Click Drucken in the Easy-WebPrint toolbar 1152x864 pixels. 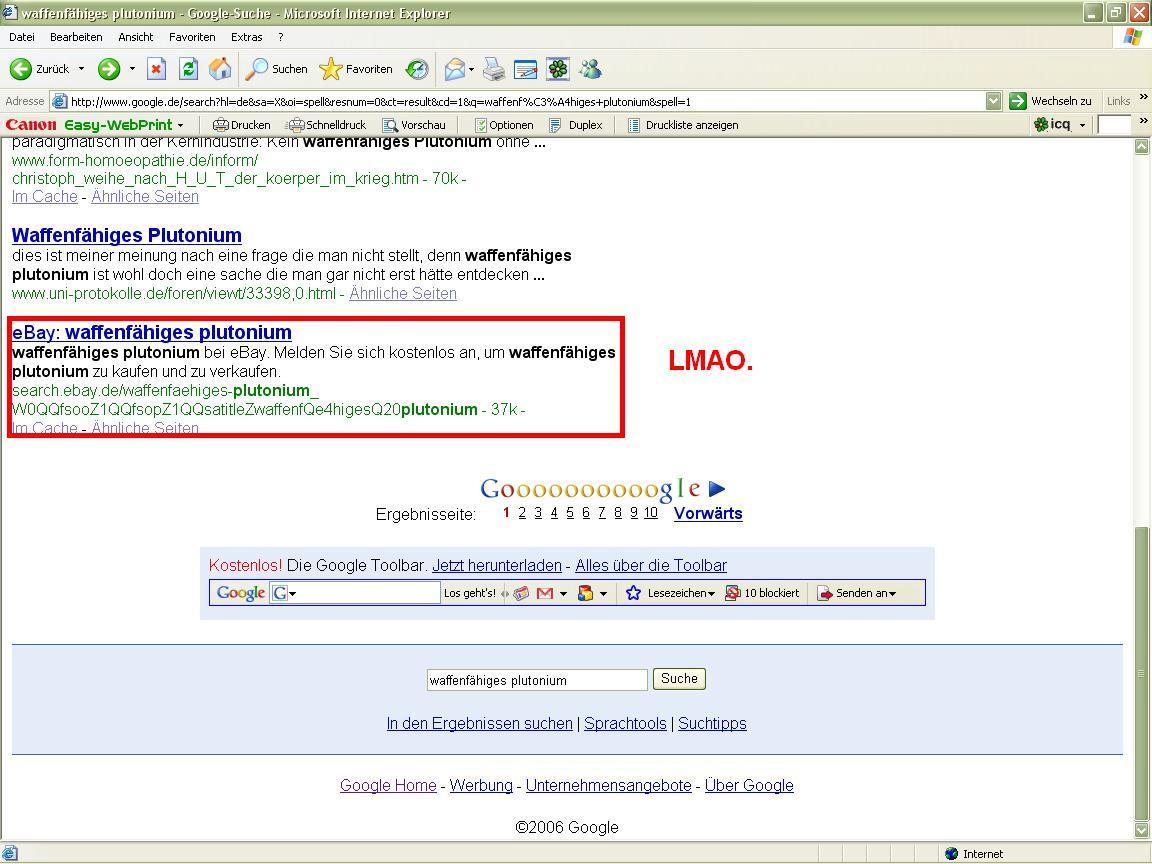(x=242, y=125)
